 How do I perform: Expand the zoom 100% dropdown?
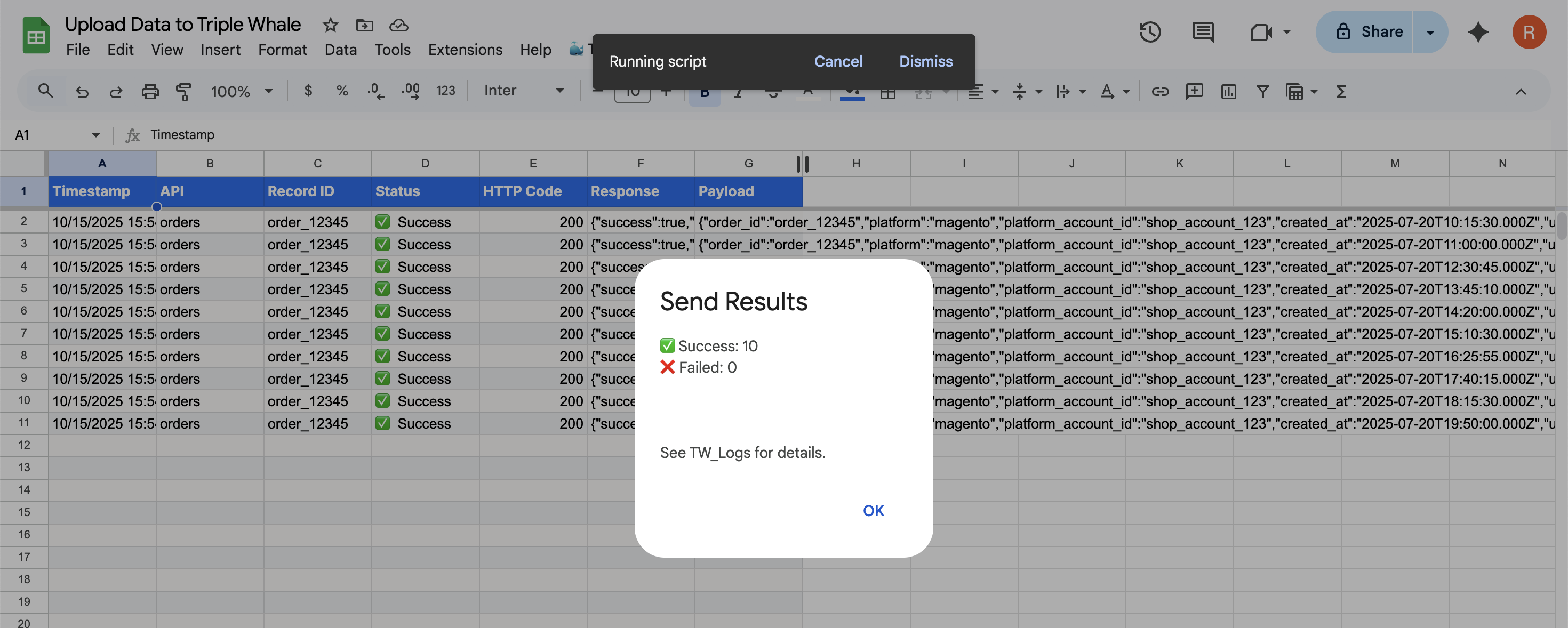click(x=241, y=91)
